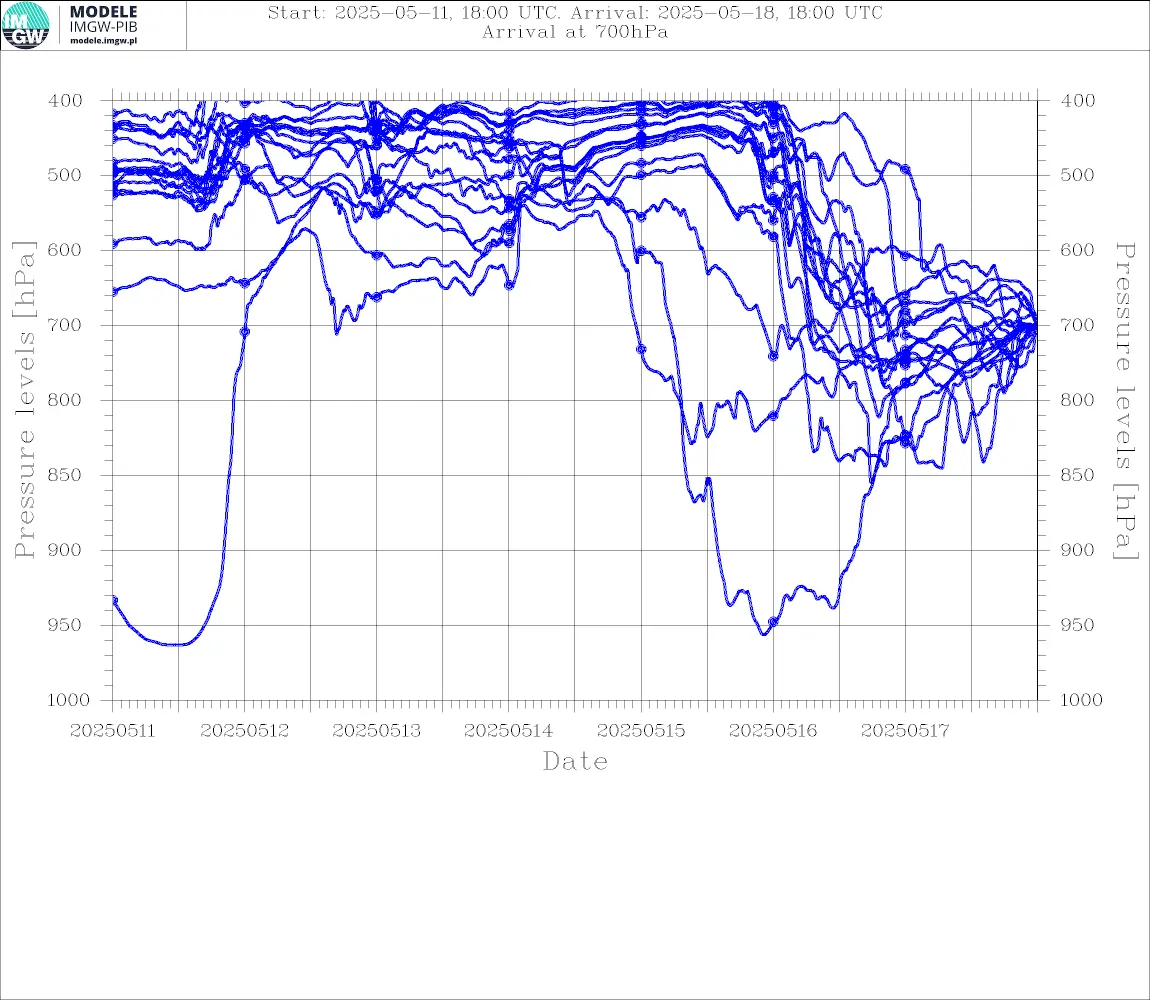Click the 20250517 date label
Screen dimensions: 1150x1000
tap(905, 731)
